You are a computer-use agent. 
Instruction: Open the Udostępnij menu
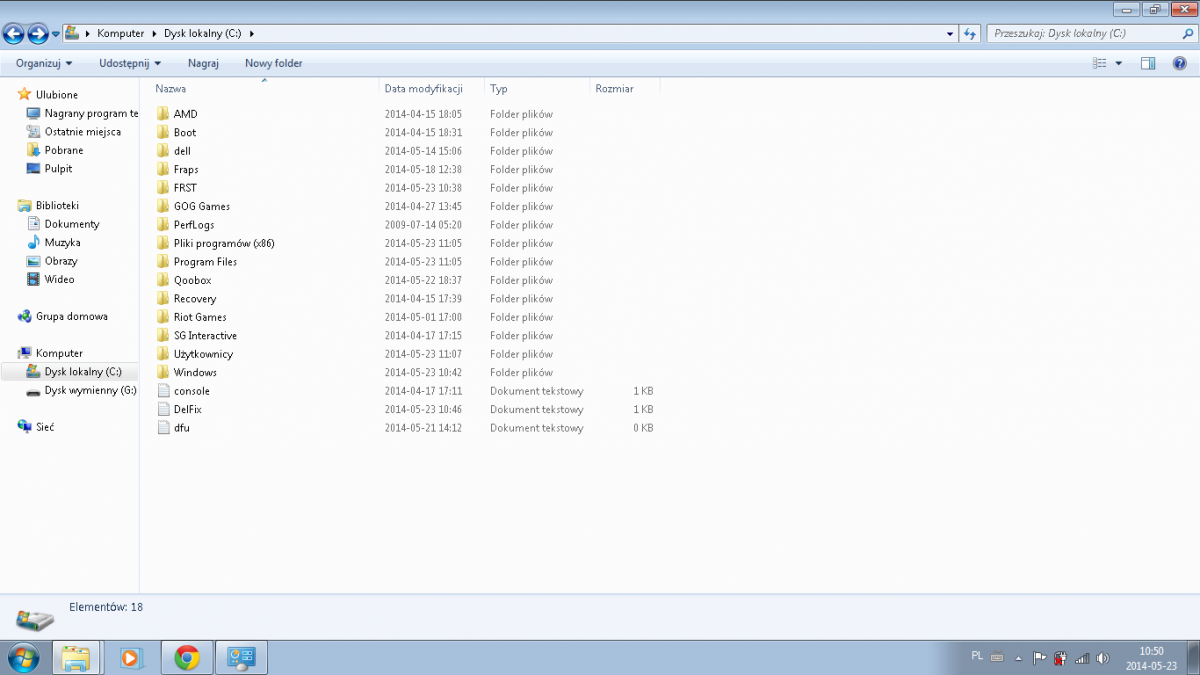click(x=130, y=63)
